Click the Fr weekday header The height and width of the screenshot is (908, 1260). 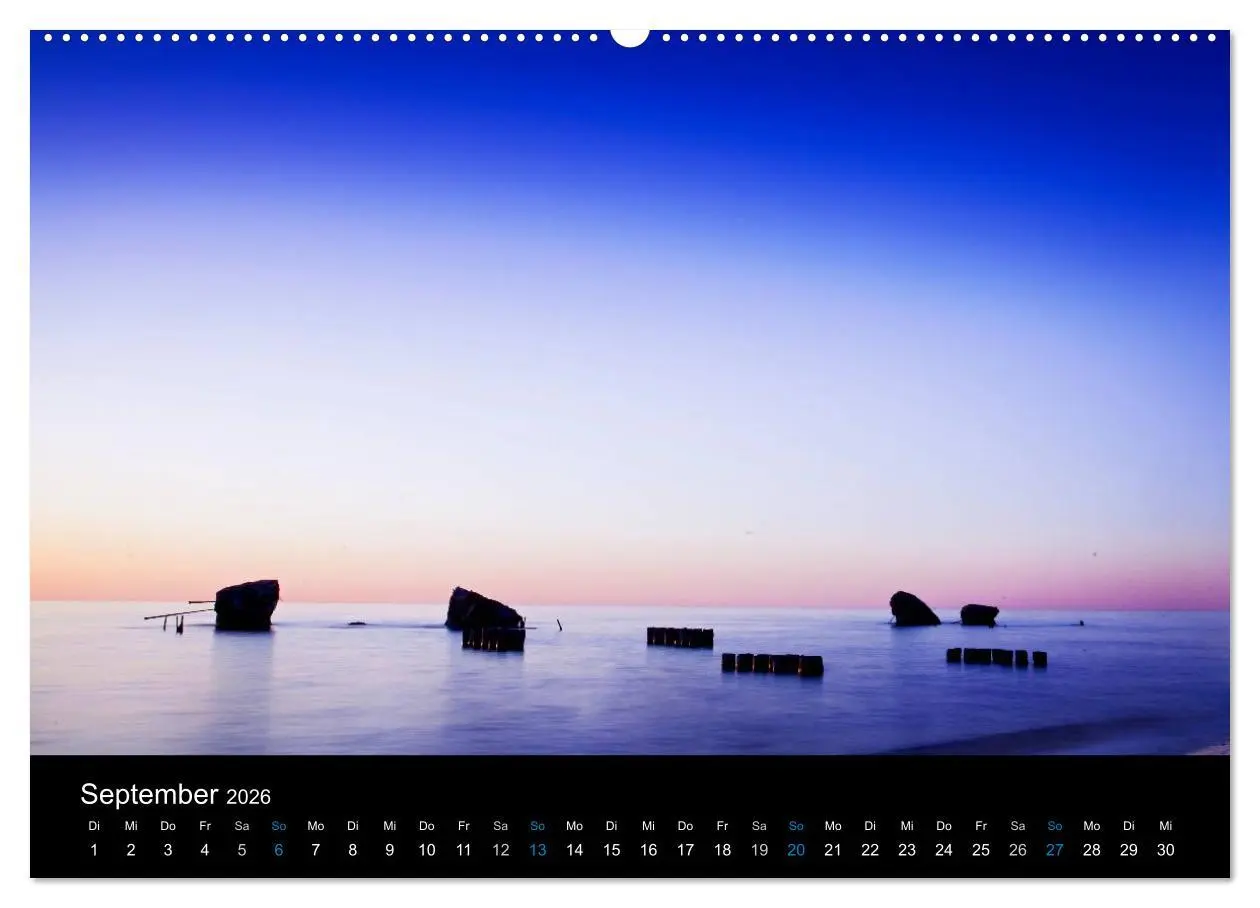[204, 826]
